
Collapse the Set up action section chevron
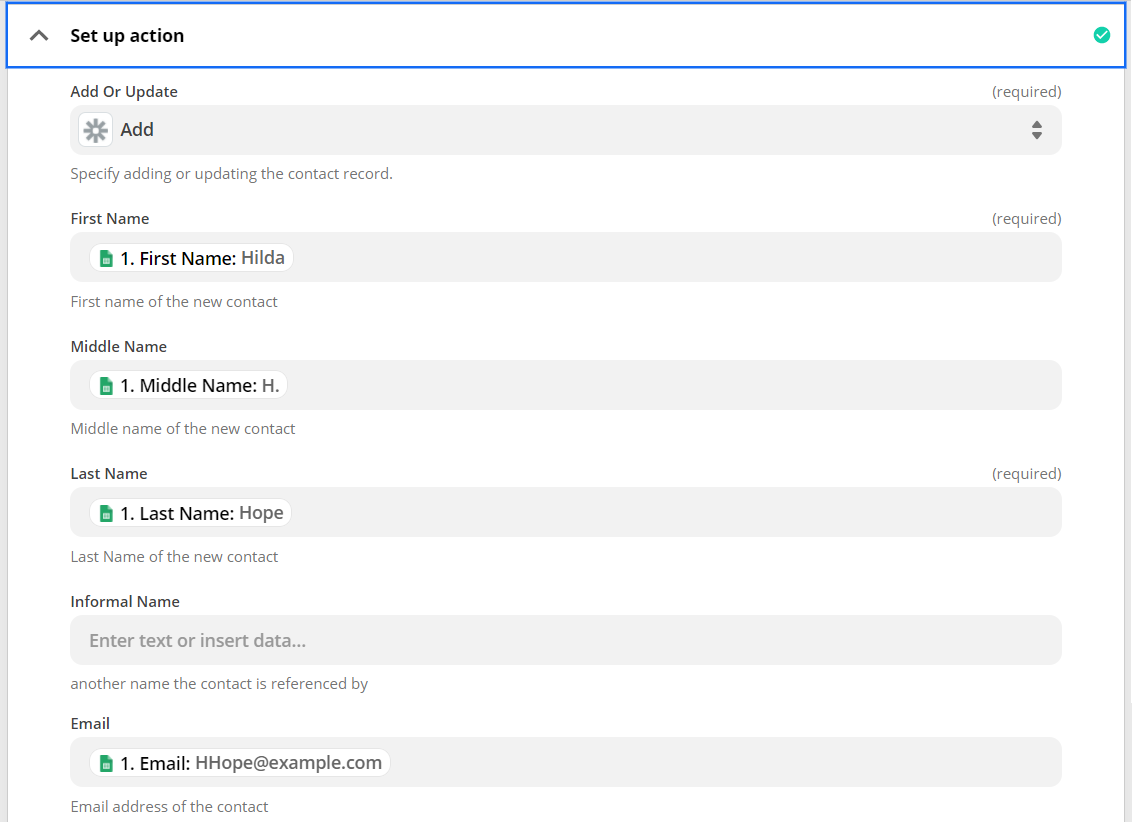(x=39, y=36)
